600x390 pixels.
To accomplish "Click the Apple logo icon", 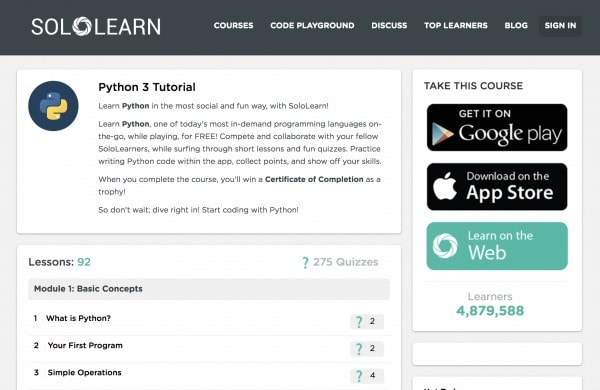I will [x=445, y=186].
